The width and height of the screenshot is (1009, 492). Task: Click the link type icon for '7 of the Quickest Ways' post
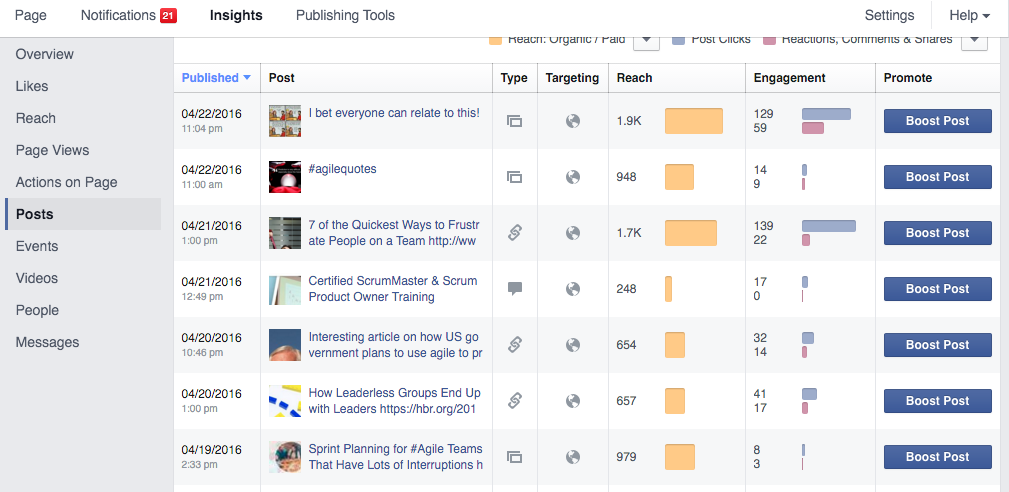click(514, 233)
